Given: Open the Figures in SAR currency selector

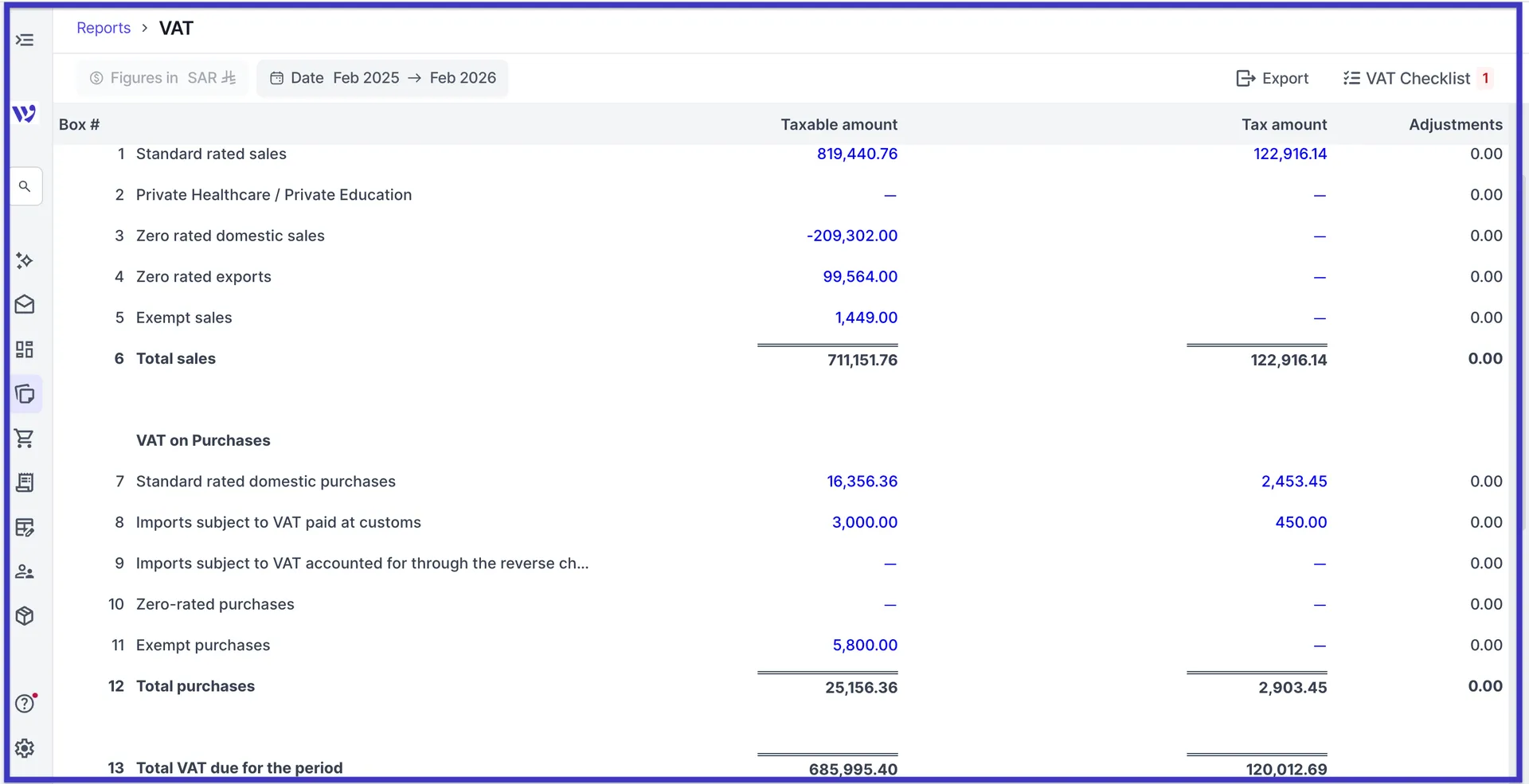Looking at the screenshot, I should [x=162, y=78].
